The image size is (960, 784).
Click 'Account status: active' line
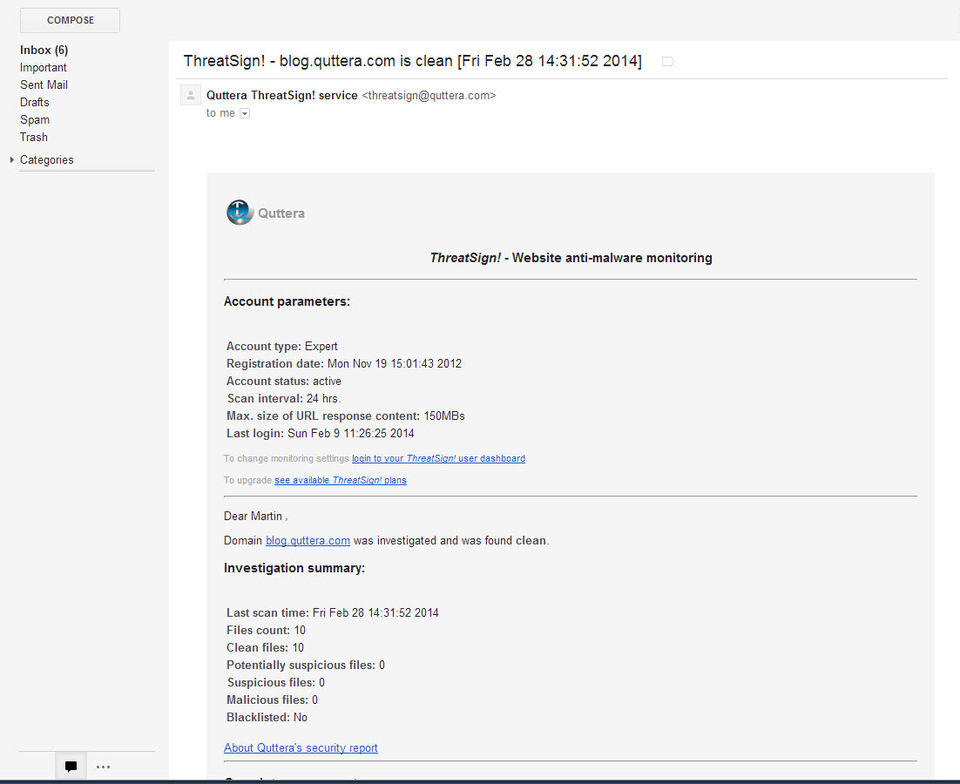click(x=284, y=381)
